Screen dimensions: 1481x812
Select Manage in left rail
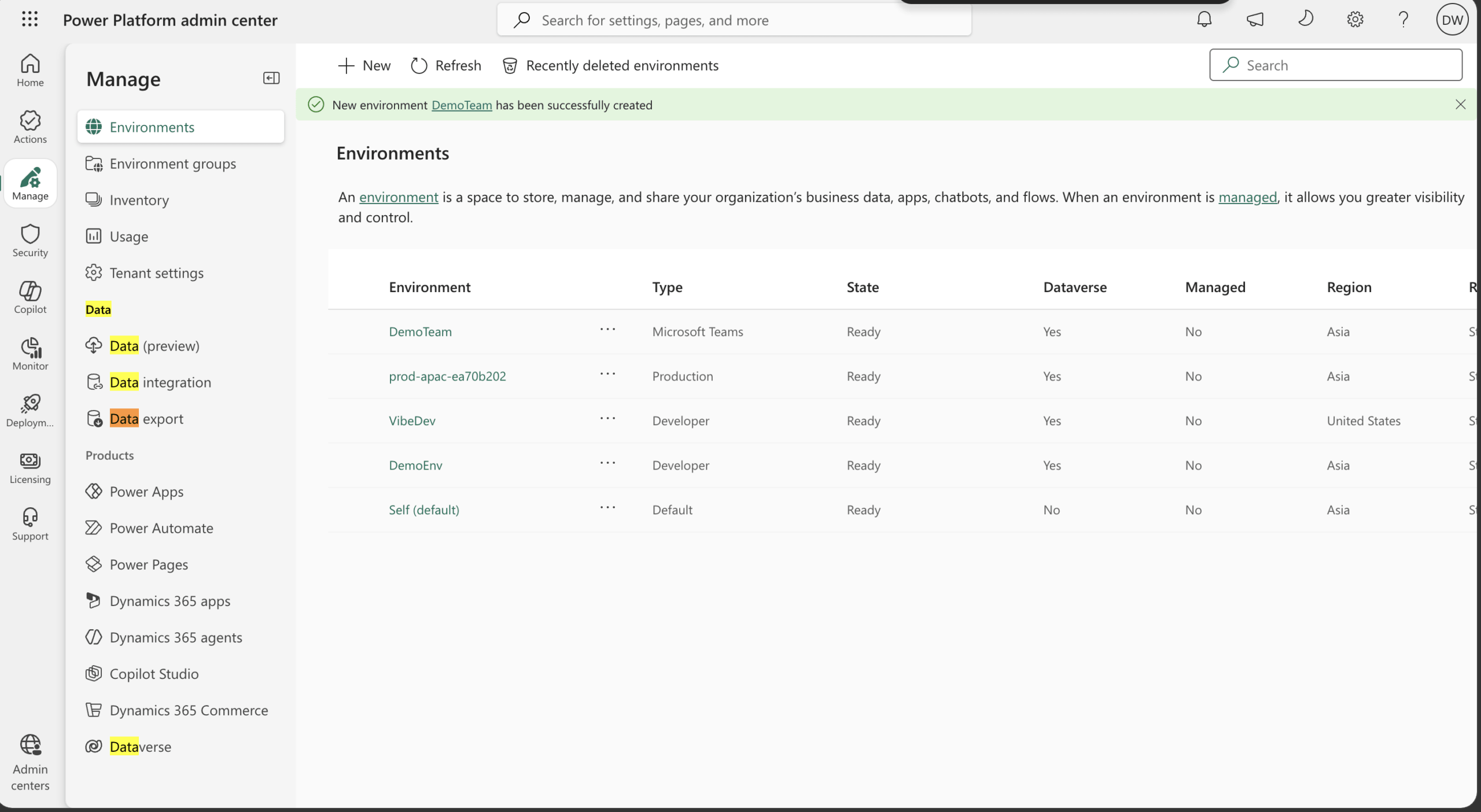tap(30, 184)
